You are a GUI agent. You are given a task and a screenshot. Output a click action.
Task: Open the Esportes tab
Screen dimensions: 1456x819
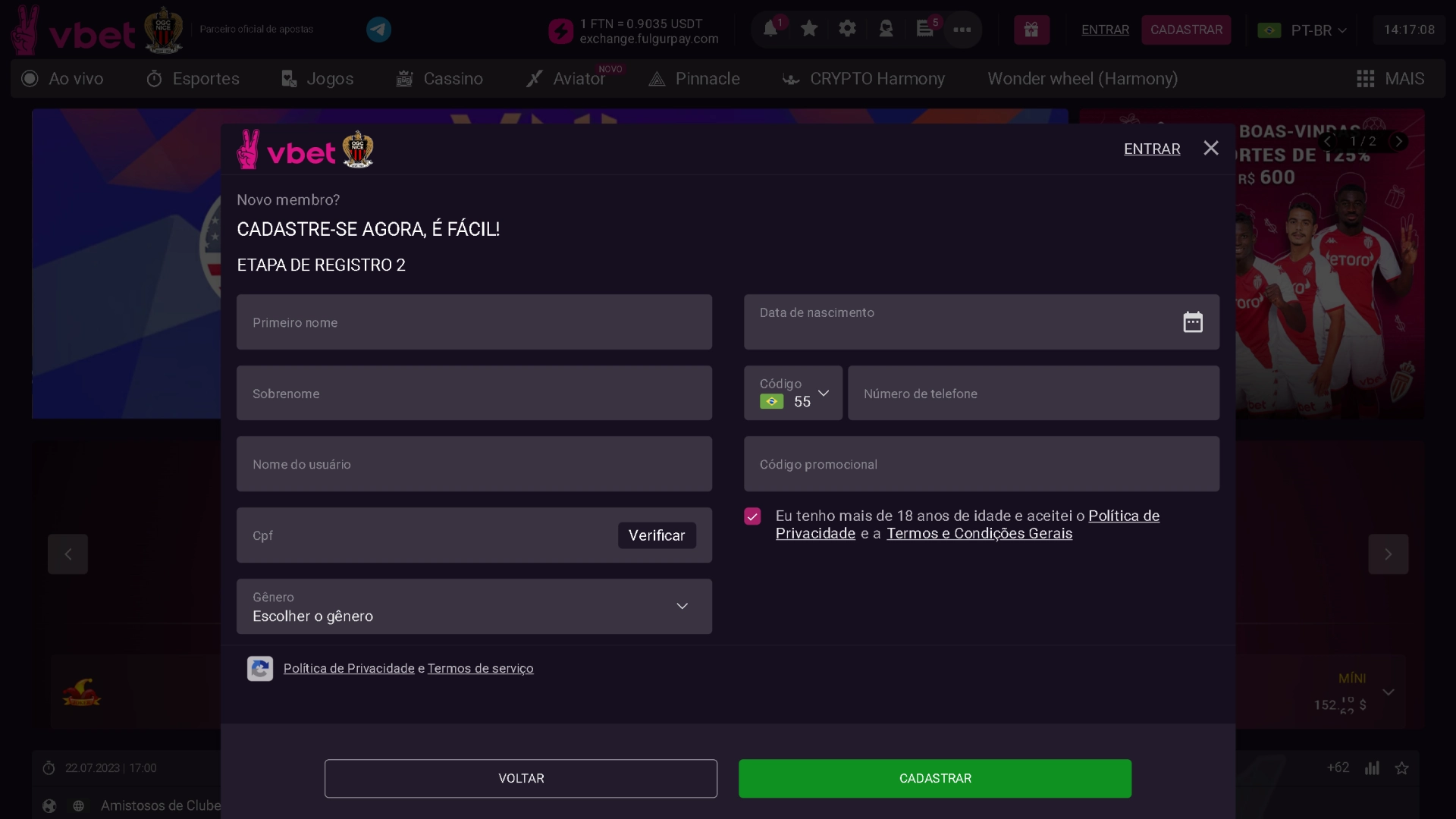(x=193, y=79)
